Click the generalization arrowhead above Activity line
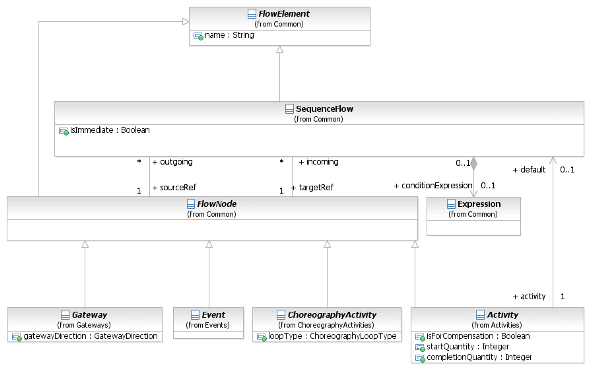598x371 pixels. click(x=415, y=244)
